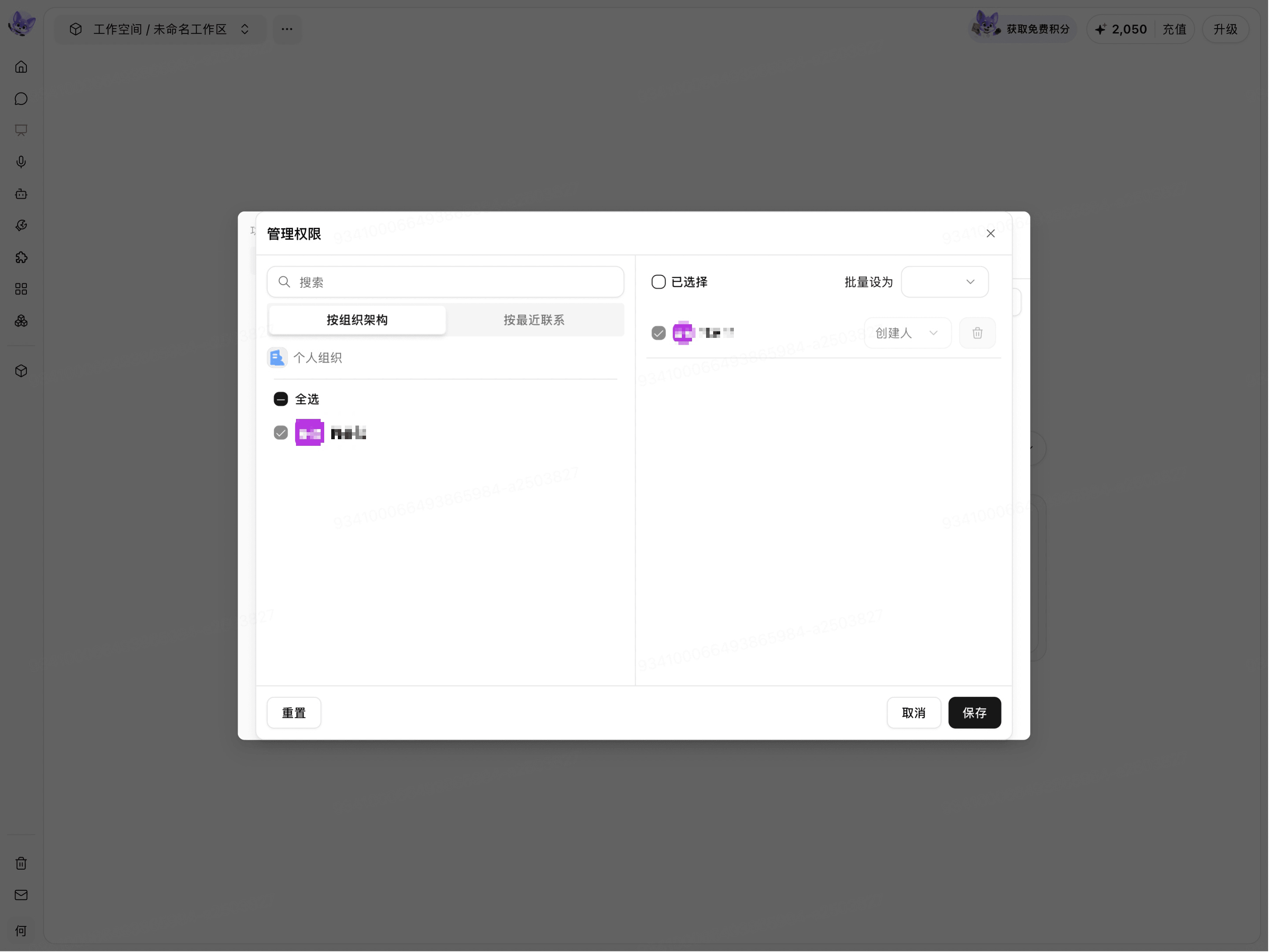Open the presentation board icon in sidebar

pos(21,130)
